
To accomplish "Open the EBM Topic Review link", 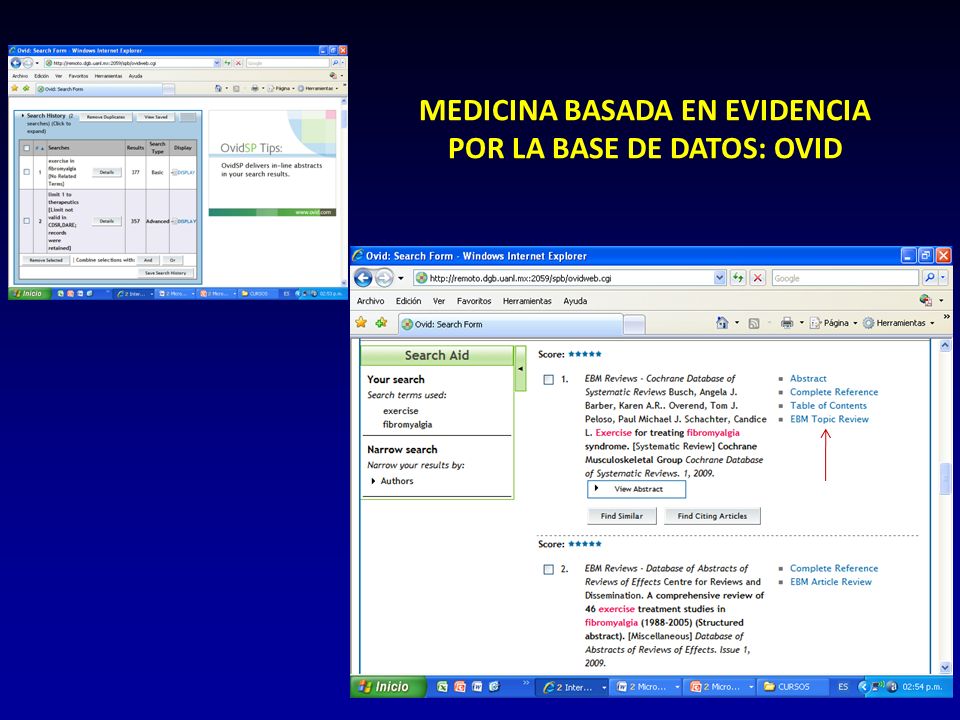I will [x=829, y=419].
